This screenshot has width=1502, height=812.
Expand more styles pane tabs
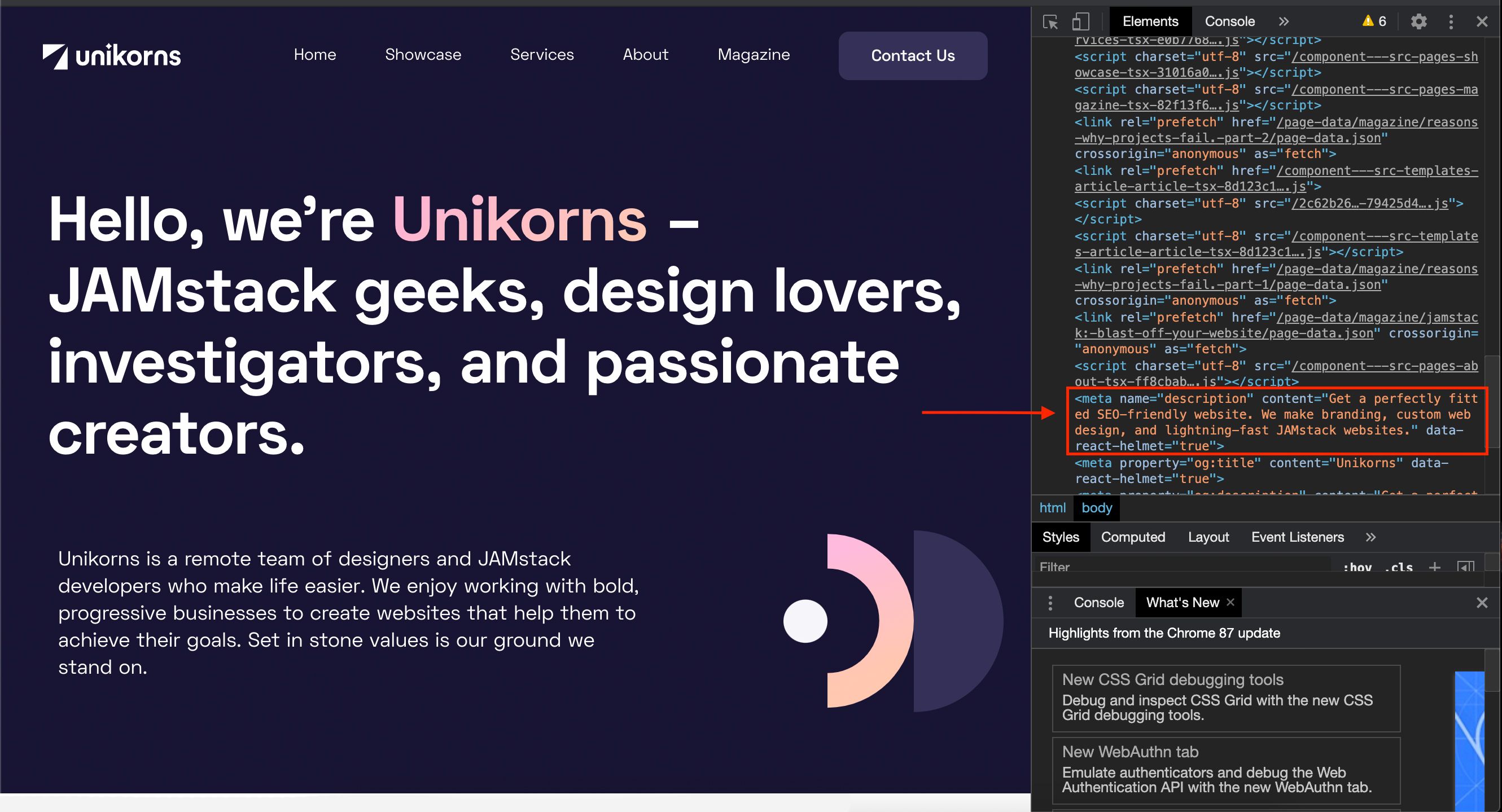pyautogui.click(x=1370, y=537)
